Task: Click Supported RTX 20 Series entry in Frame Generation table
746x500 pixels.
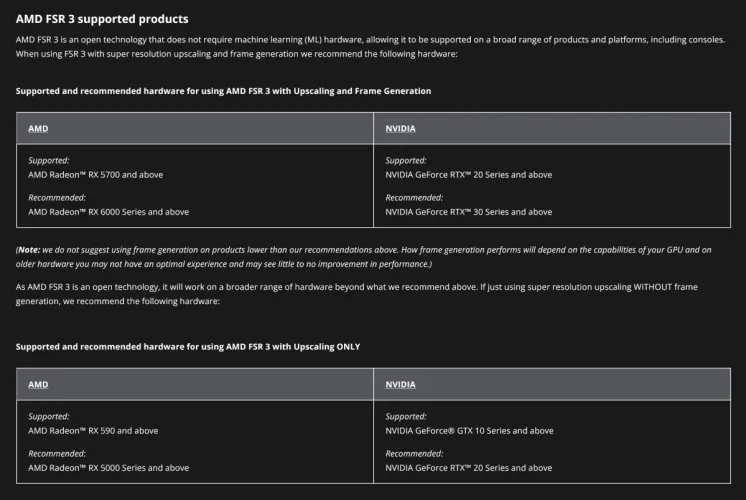Action: [x=468, y=174]
